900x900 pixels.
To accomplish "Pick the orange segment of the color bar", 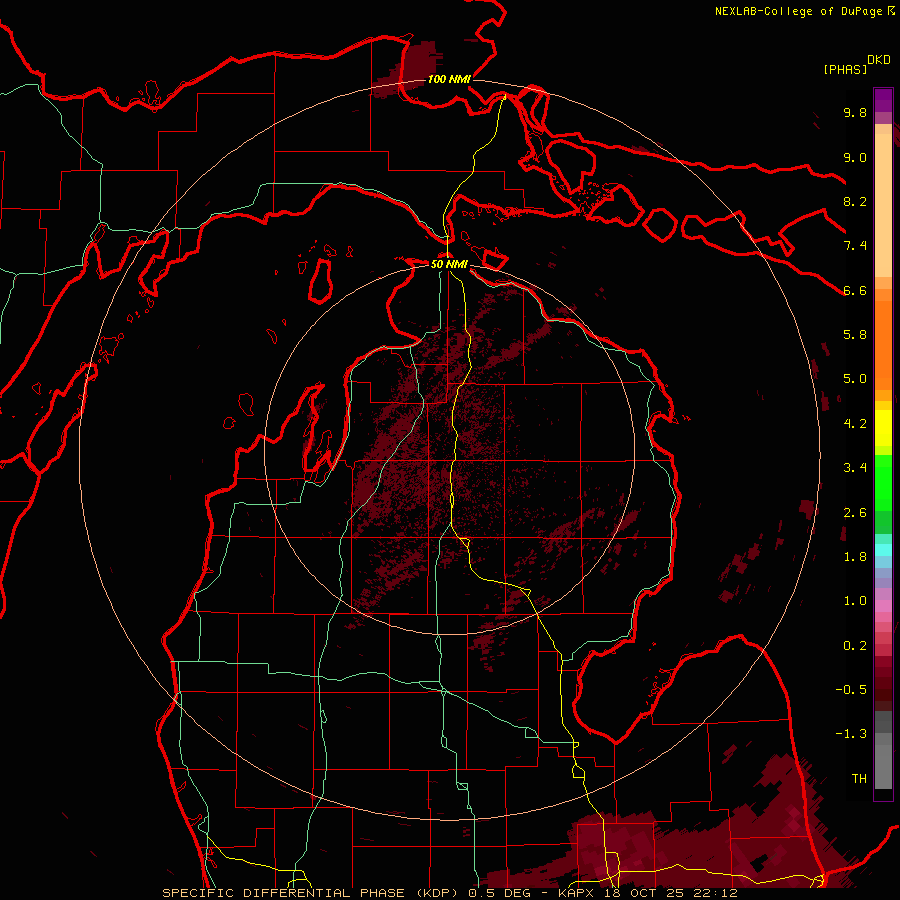I will tap(883, 346).
